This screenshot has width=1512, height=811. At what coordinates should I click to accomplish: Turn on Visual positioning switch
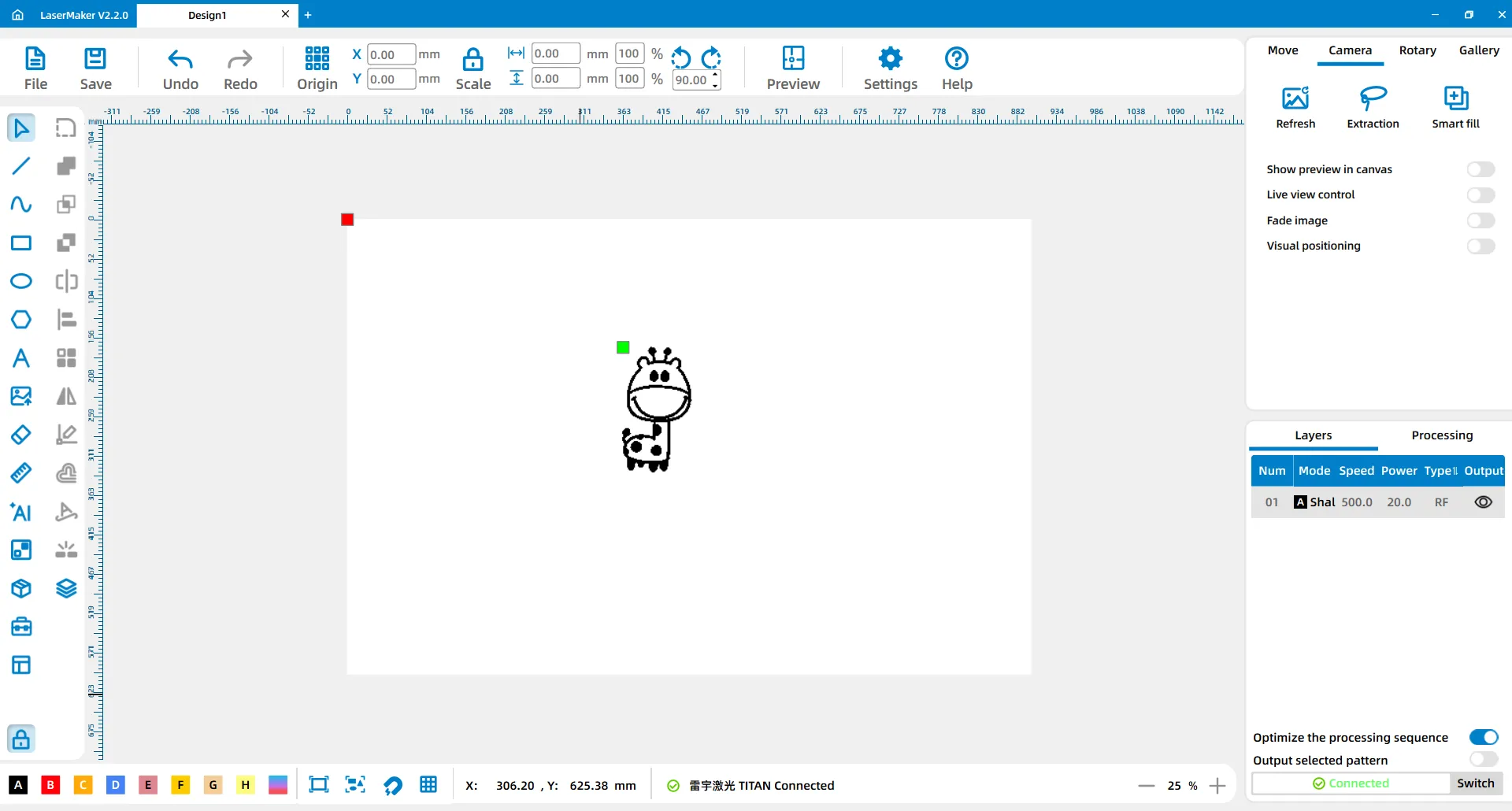[x=1480, y=246]
